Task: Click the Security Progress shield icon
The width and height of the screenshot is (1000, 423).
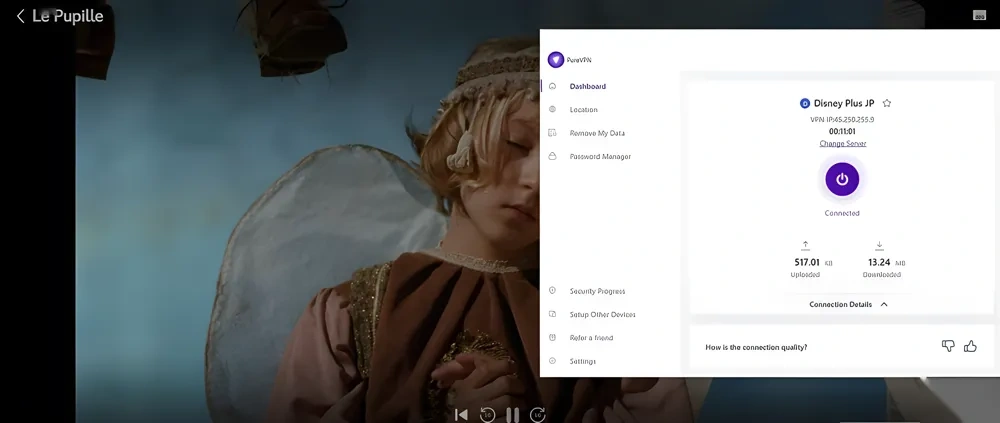Action: click(x=552, y=290)
